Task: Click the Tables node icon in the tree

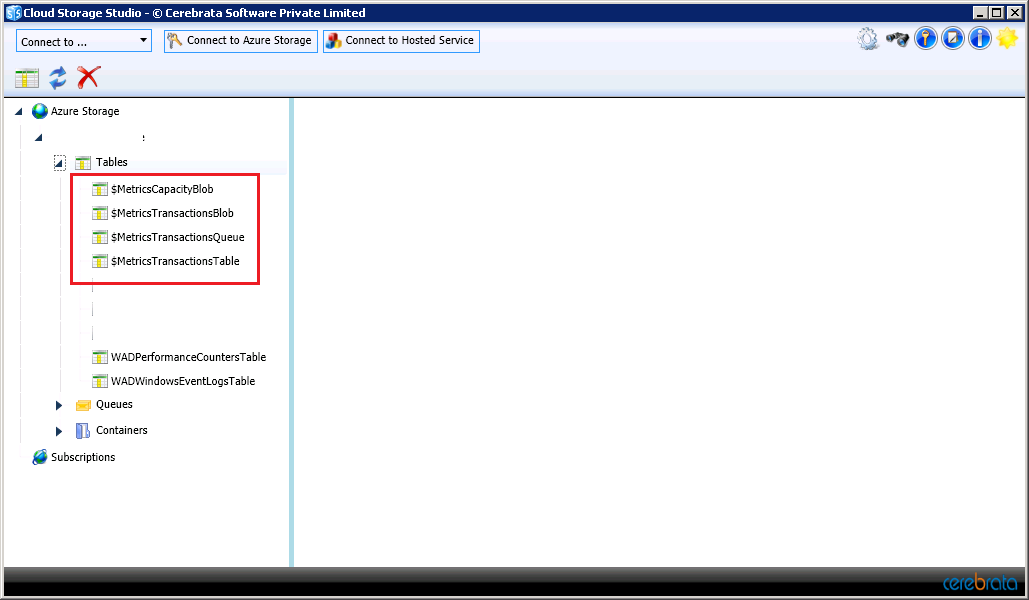Action: (x=83, y=162)
